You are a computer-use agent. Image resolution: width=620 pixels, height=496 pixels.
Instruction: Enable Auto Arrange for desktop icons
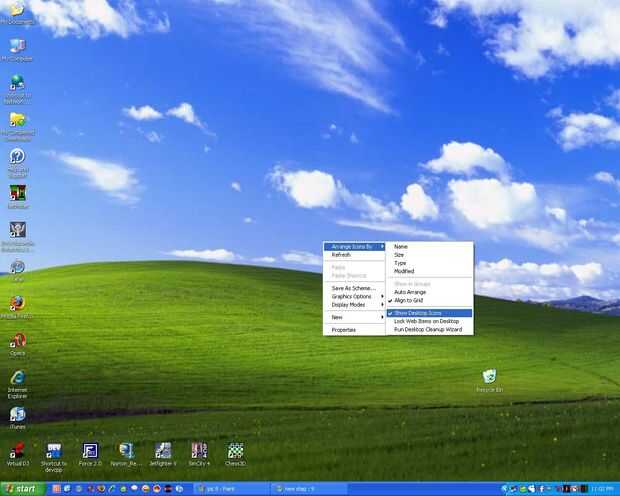[x=429, y=292]
